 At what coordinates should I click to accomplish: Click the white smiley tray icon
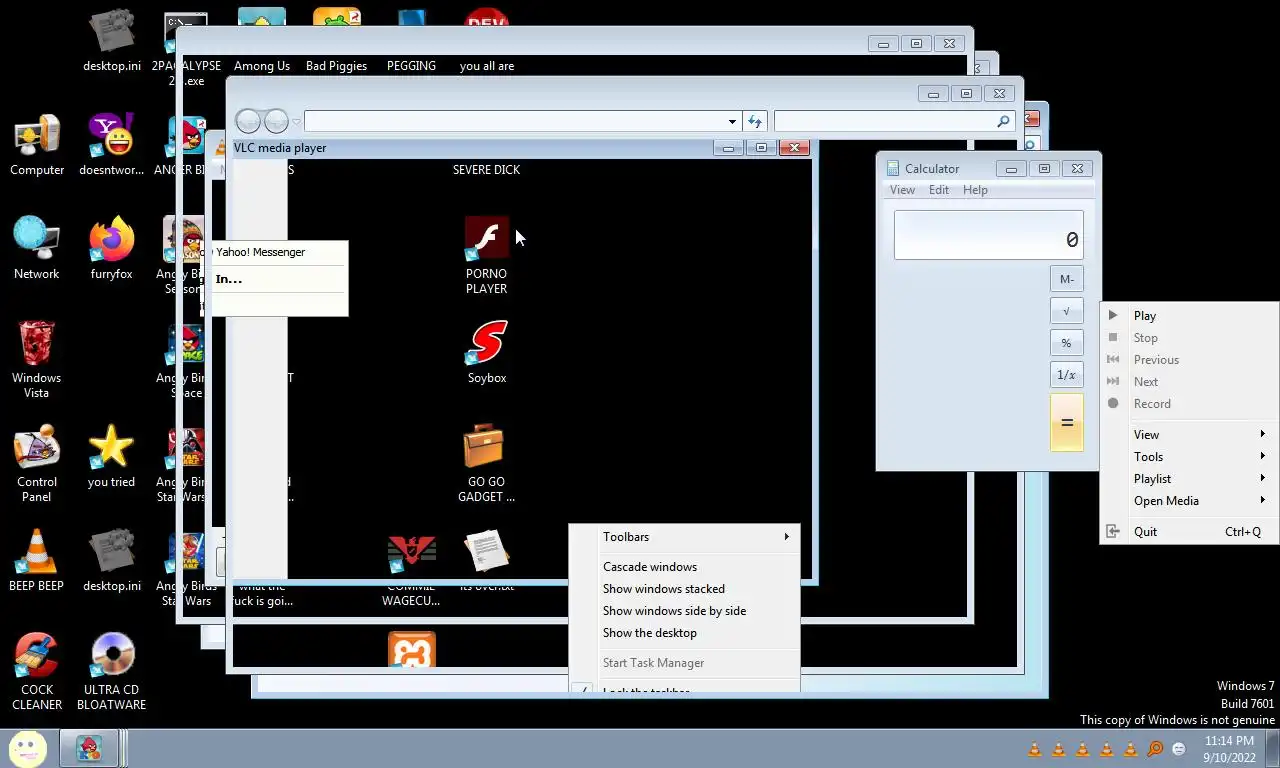(1179, 749)
